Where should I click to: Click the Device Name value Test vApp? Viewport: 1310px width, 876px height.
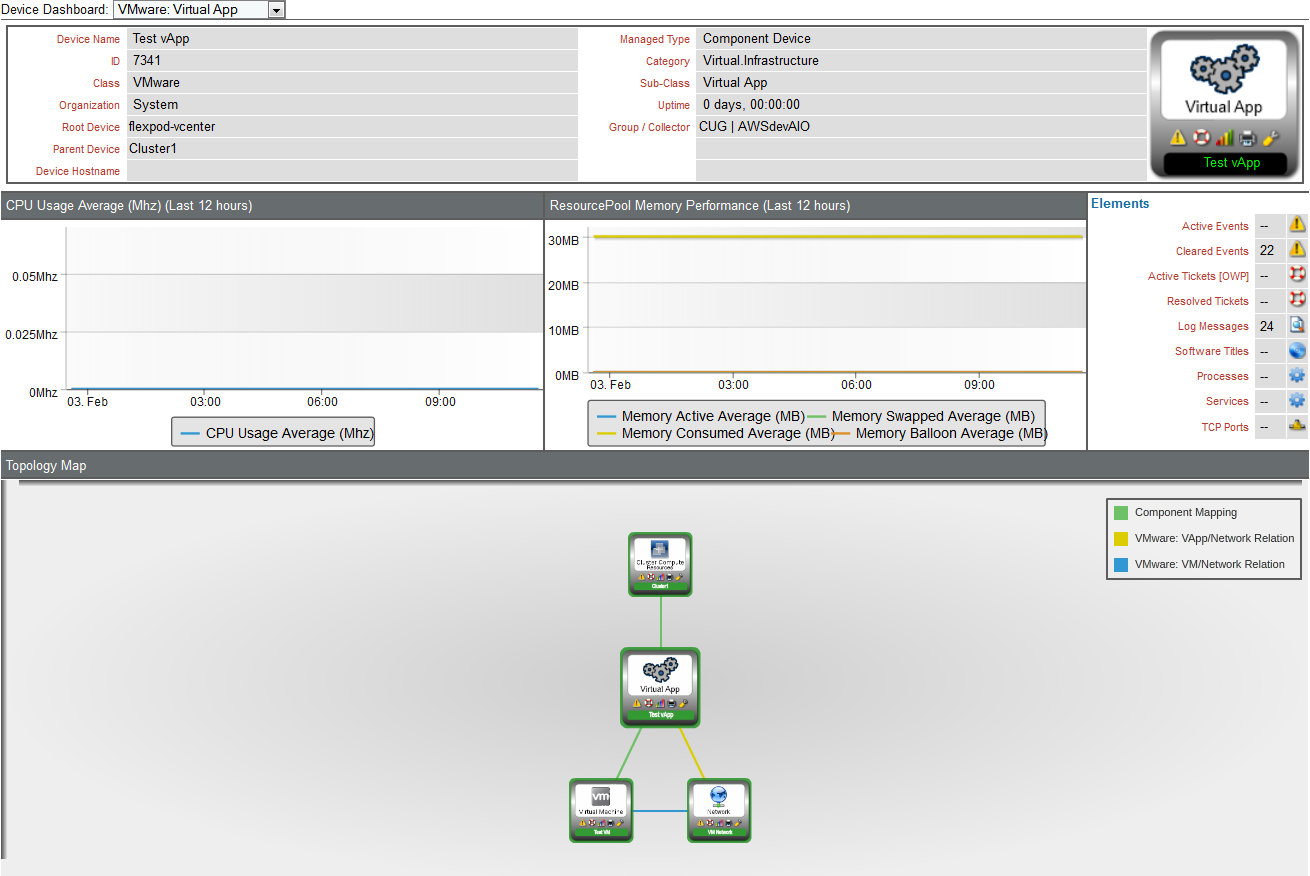click(x=161, y=39)
